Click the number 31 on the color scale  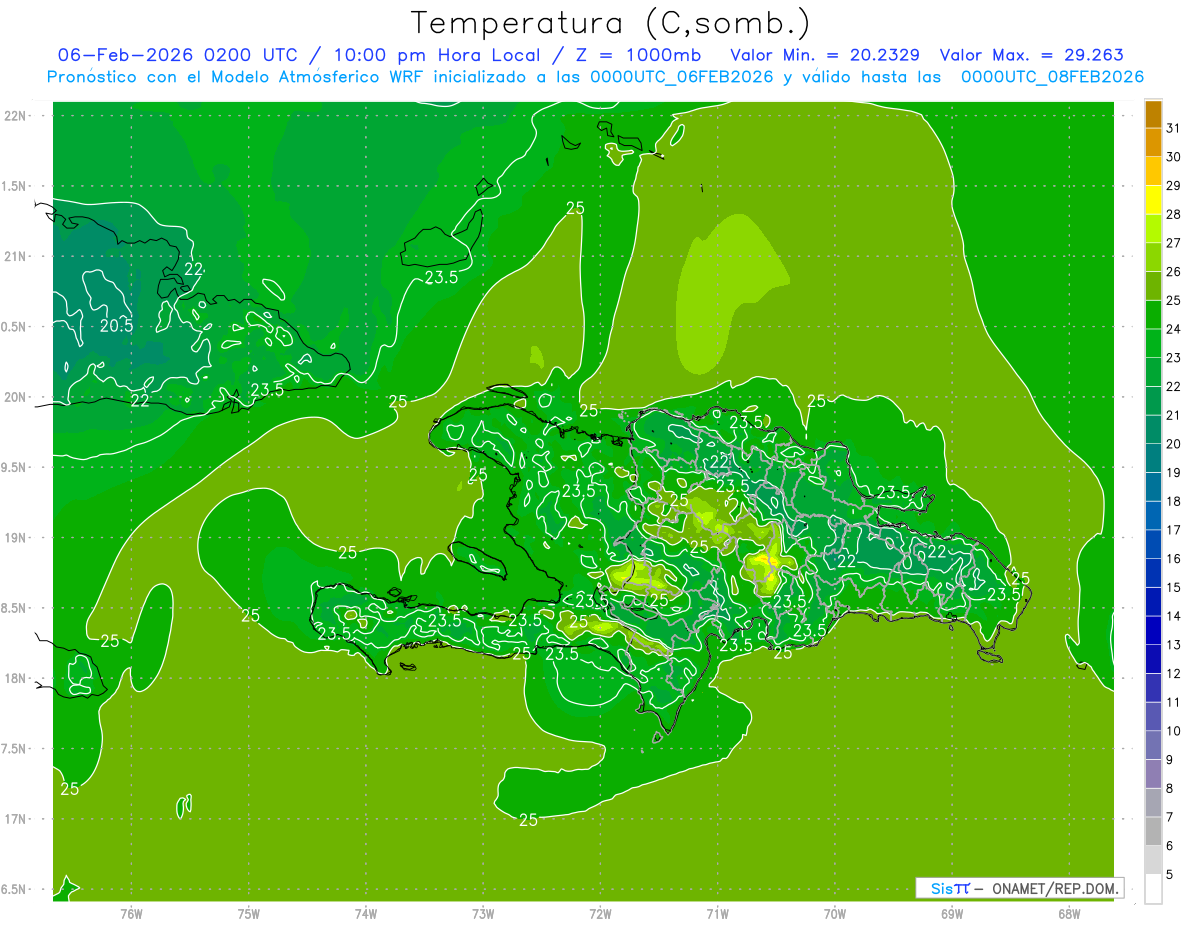tap(1174, 128)
